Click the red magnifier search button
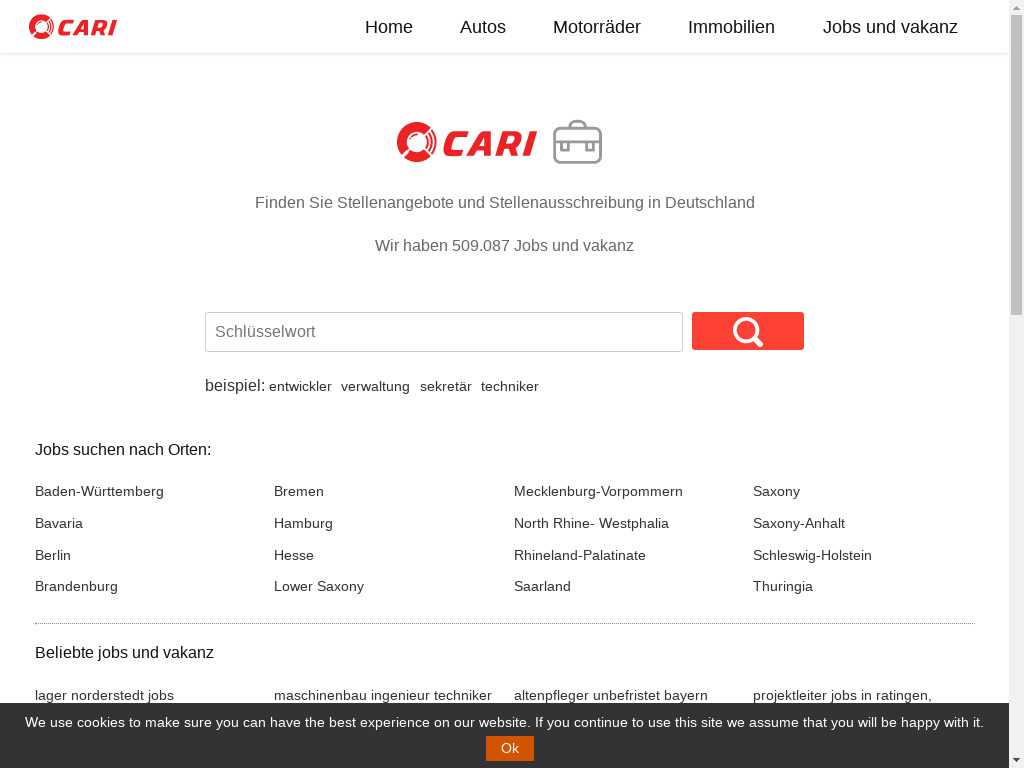1024x768 pixels. tap(748, 331)
